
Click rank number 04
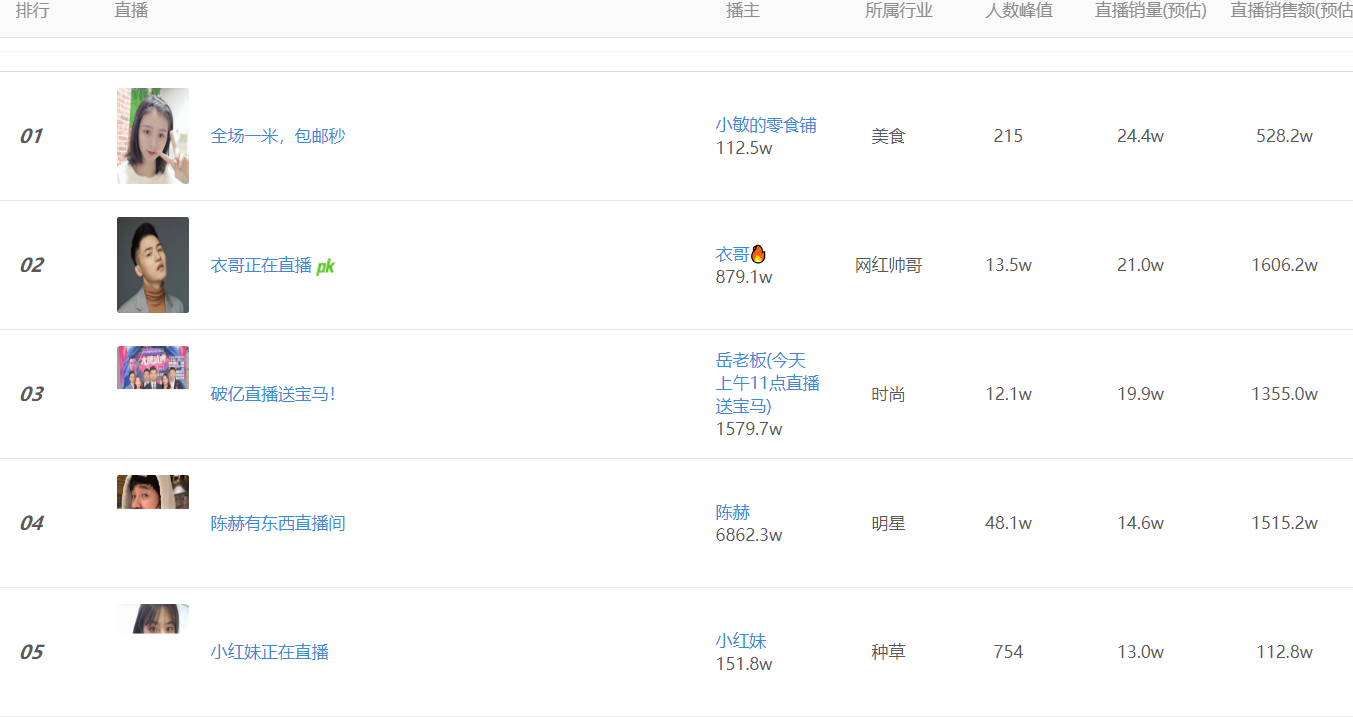(32, 523)
